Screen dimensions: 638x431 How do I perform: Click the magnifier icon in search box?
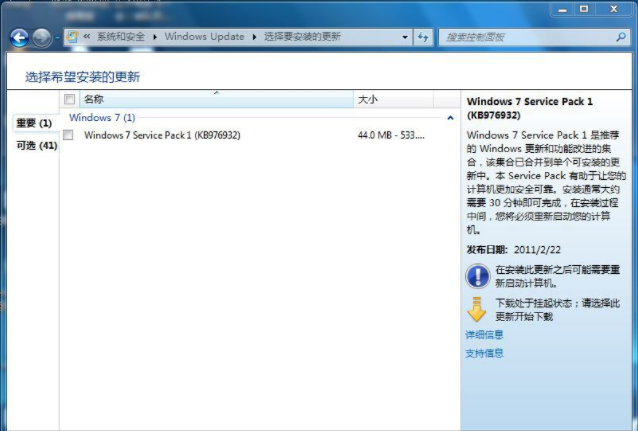click(x=623, y=37)
